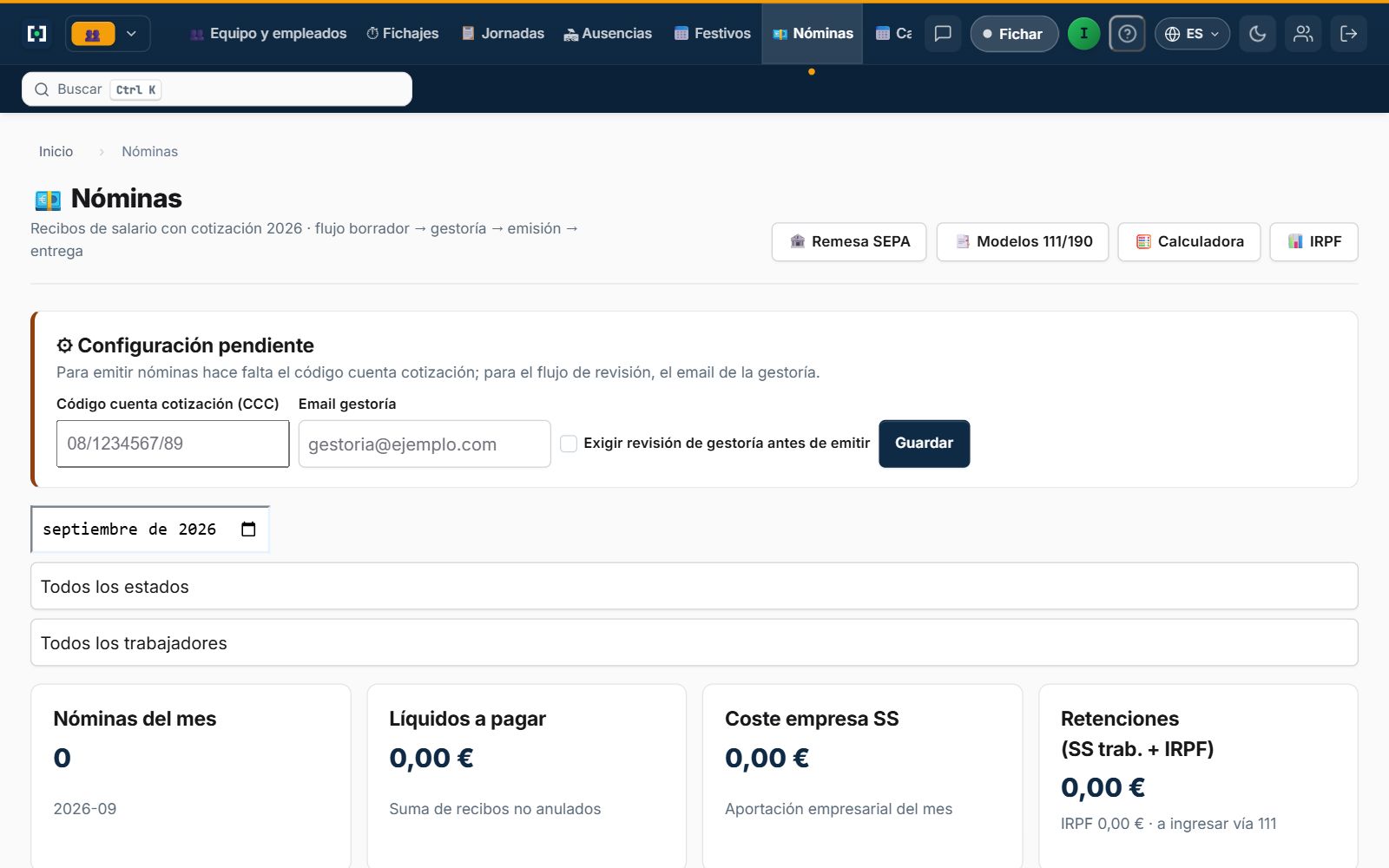Click the Nóminas del mes card
Viewport: 1389px width, 868px height.
tap(191, 775)
